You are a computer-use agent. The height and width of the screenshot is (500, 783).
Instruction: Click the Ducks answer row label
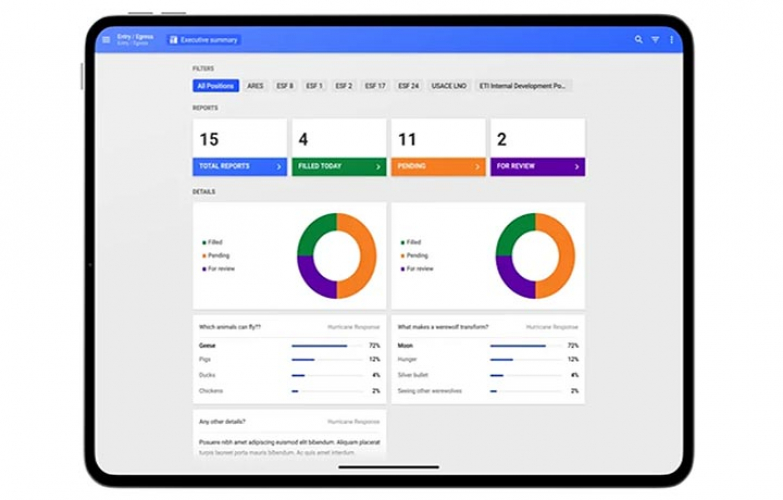207,375
